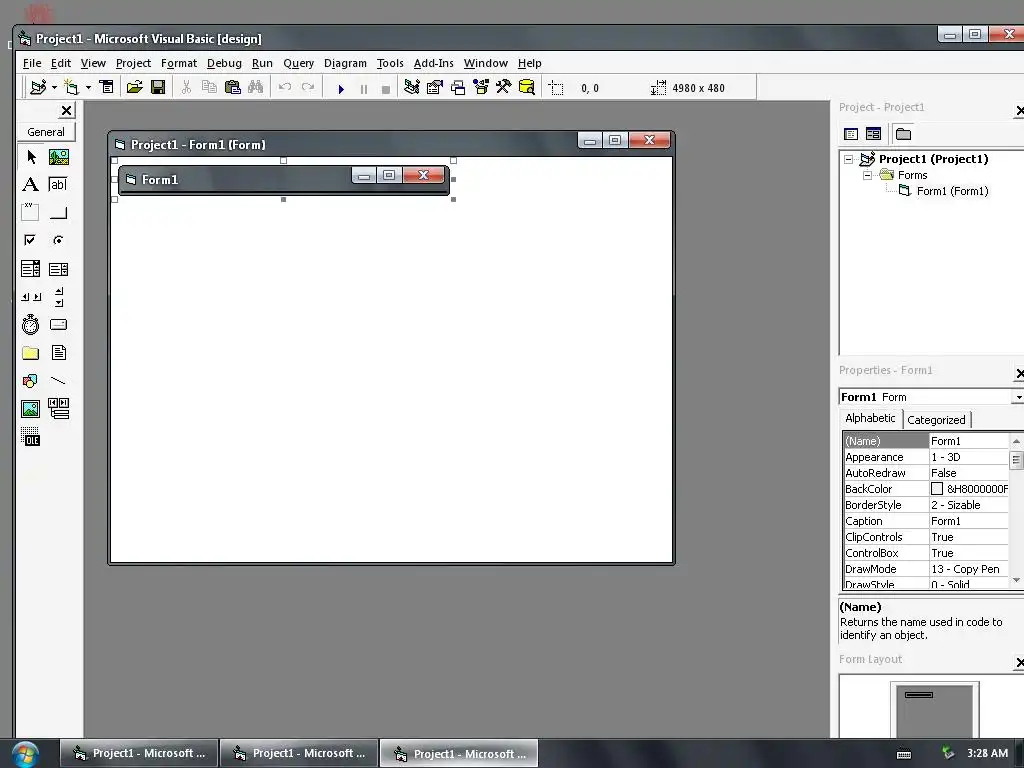The height and width of the screenshot is (768, 1024).
Task: Select the HScrollBar control tool
Action: [31, 296]
